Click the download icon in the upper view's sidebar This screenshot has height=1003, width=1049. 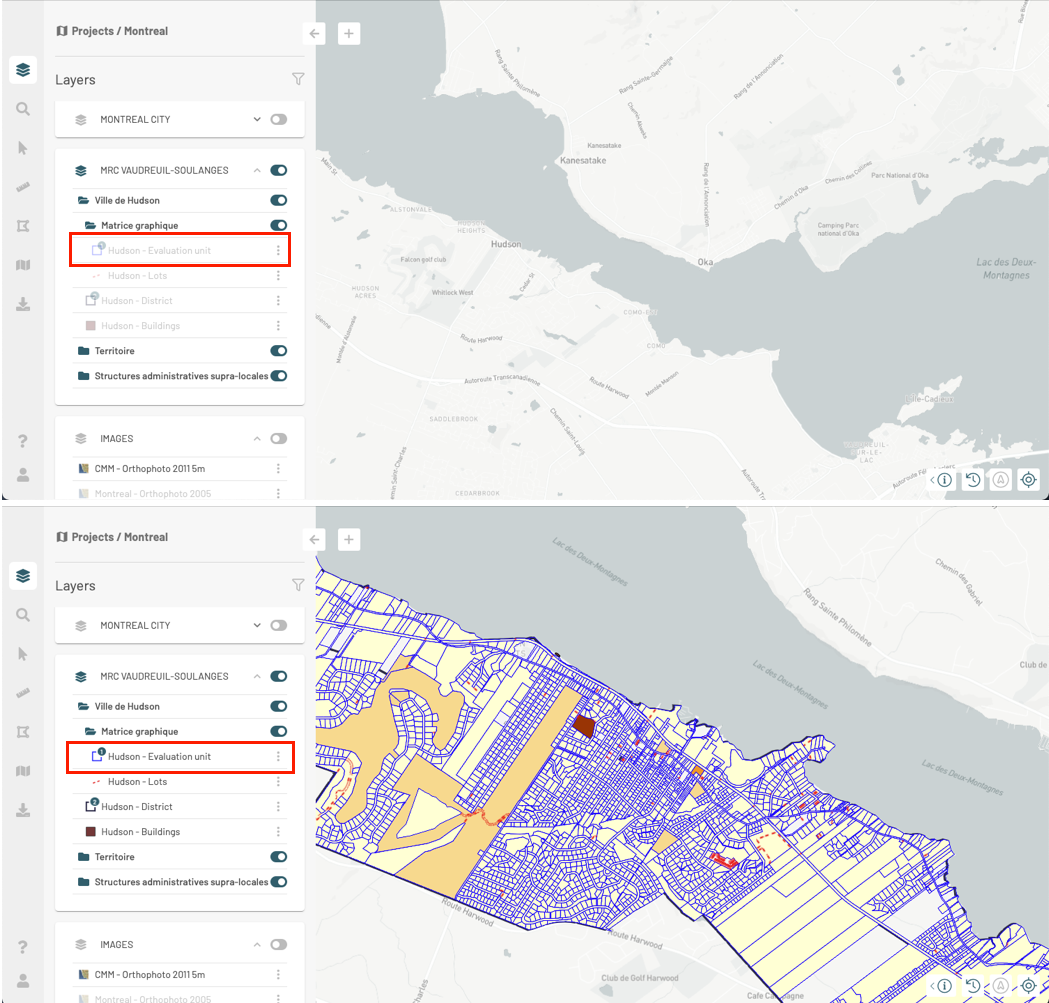pos(23,304)
